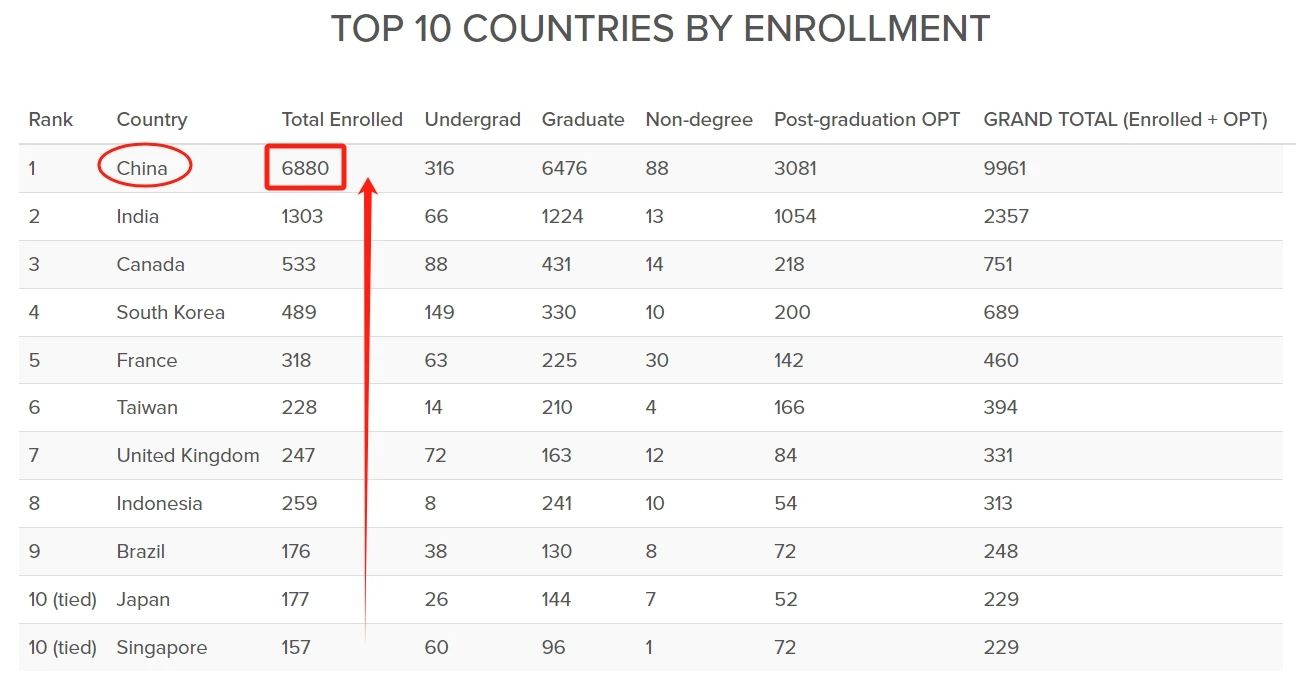
Task: Select Indonesia in the table
Action: [160, 504]
